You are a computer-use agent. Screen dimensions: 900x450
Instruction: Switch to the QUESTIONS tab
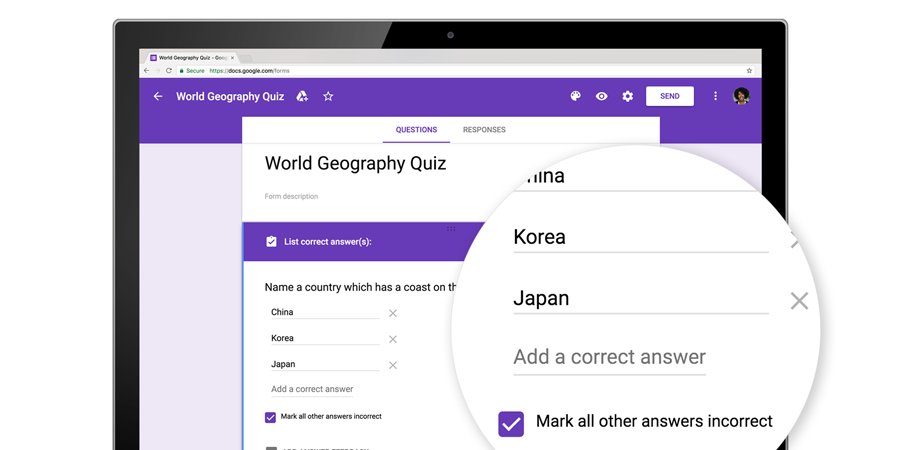416,130
